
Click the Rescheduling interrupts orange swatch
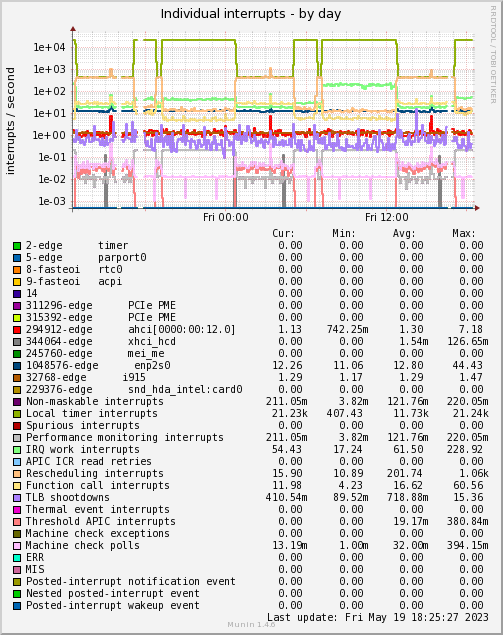17,474
